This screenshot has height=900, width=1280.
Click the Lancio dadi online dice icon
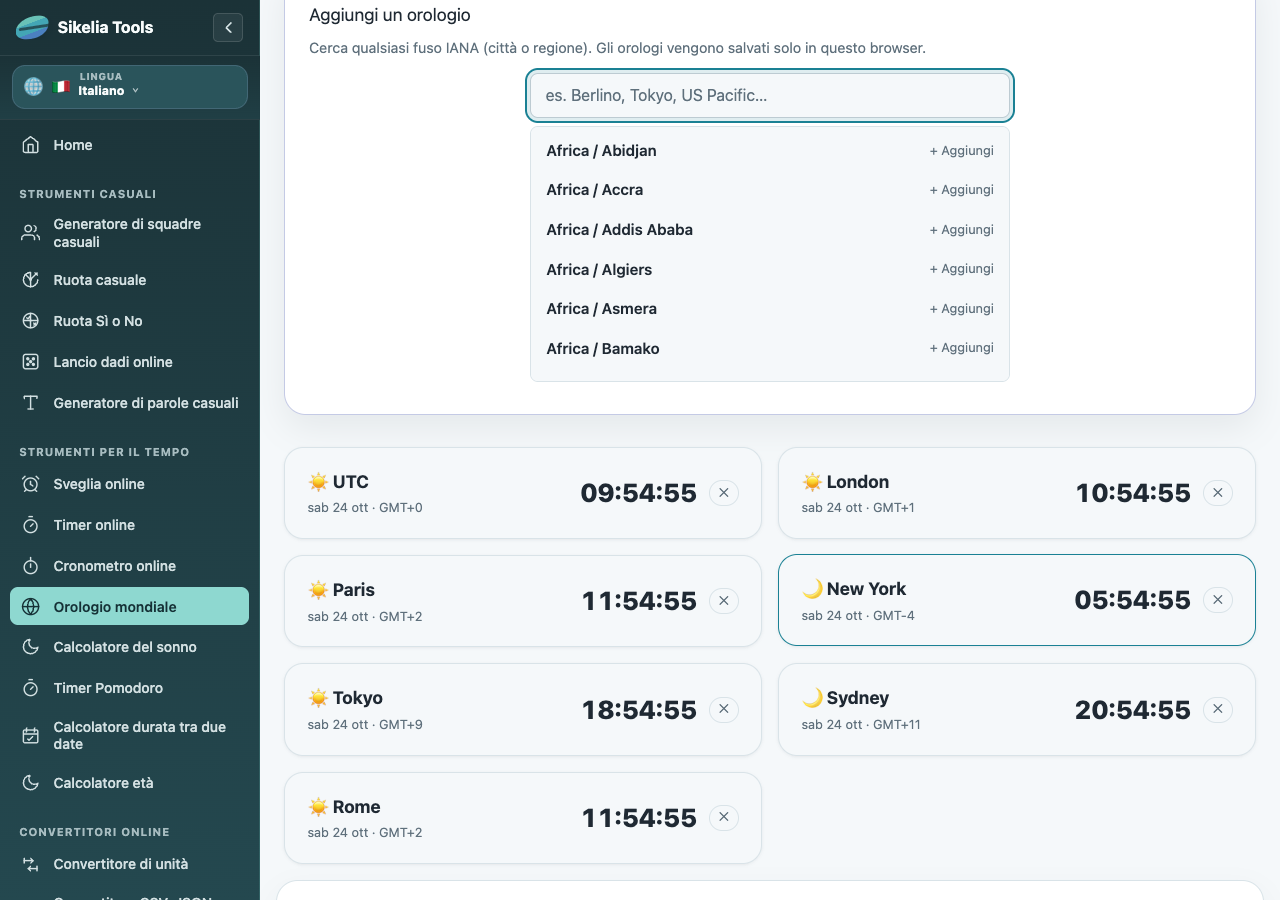pos(31,362)
